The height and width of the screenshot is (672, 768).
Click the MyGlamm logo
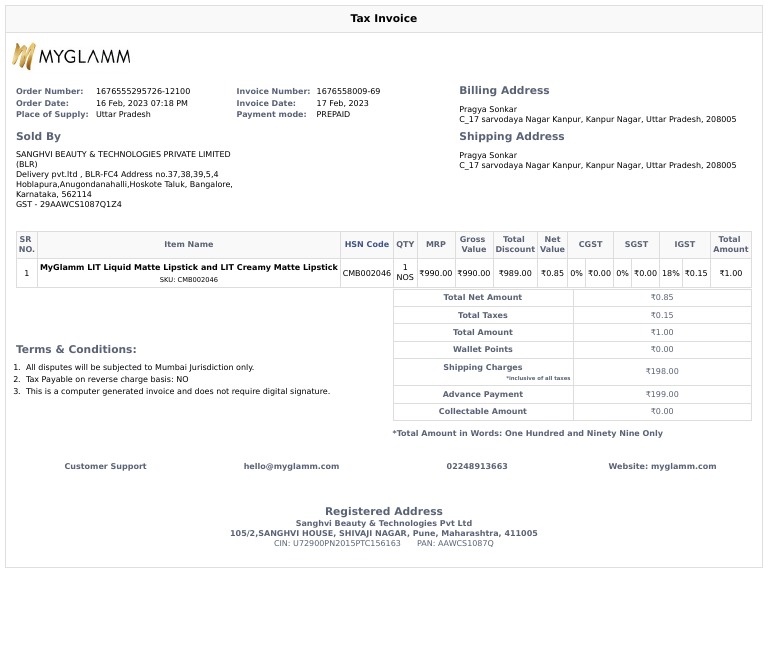[x=72, y=56]
